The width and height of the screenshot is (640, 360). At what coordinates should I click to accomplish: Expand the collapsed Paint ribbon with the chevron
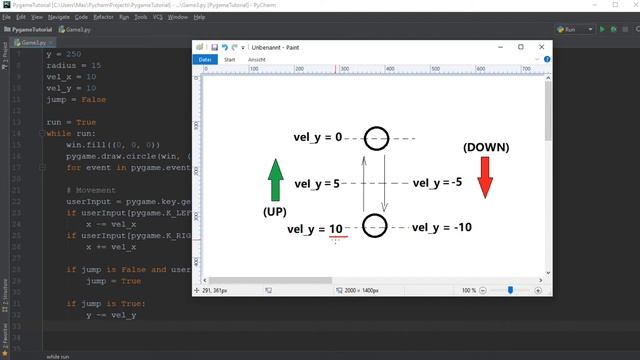tap(537, 60)
